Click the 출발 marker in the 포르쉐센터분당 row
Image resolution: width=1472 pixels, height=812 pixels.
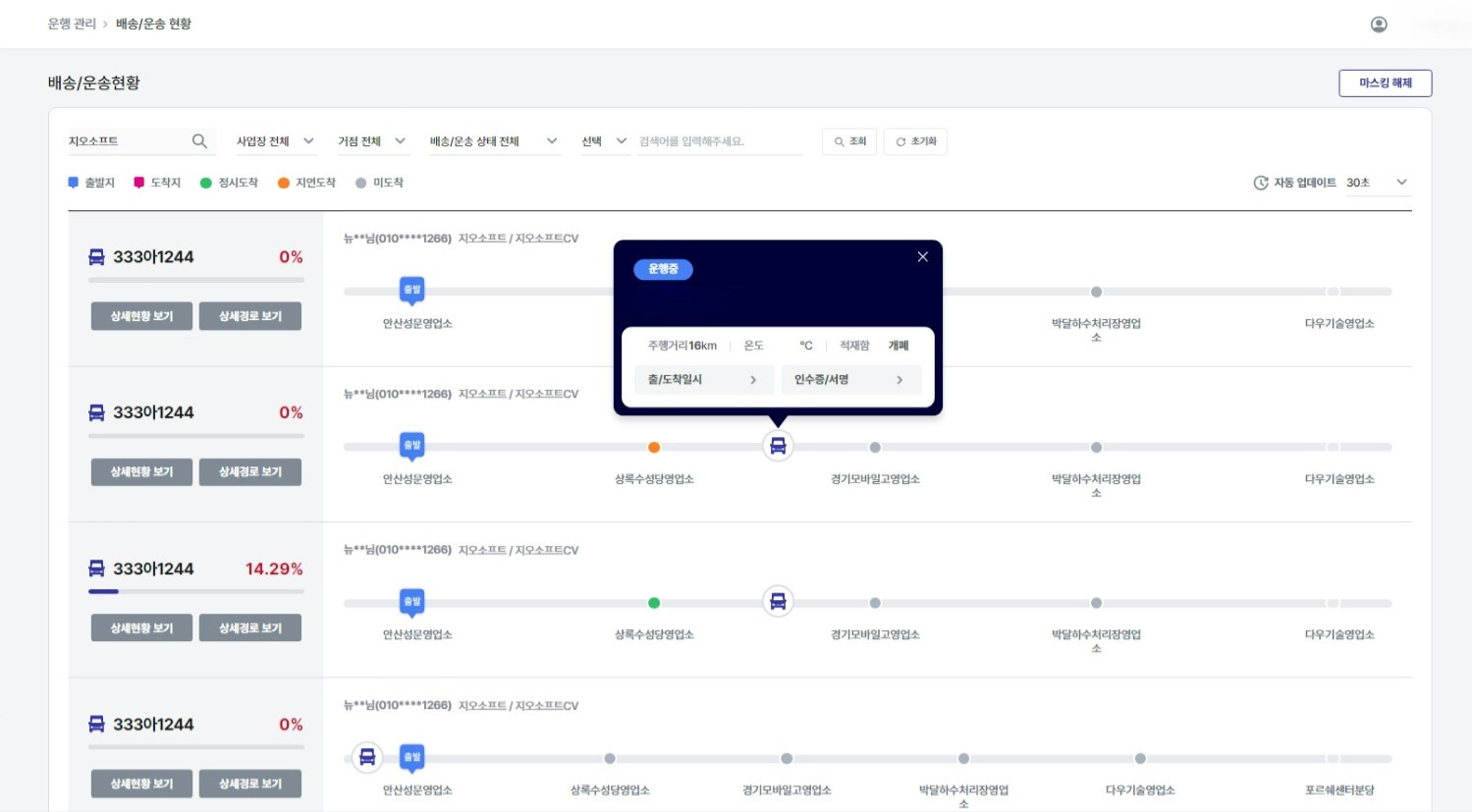coord(412,757)
